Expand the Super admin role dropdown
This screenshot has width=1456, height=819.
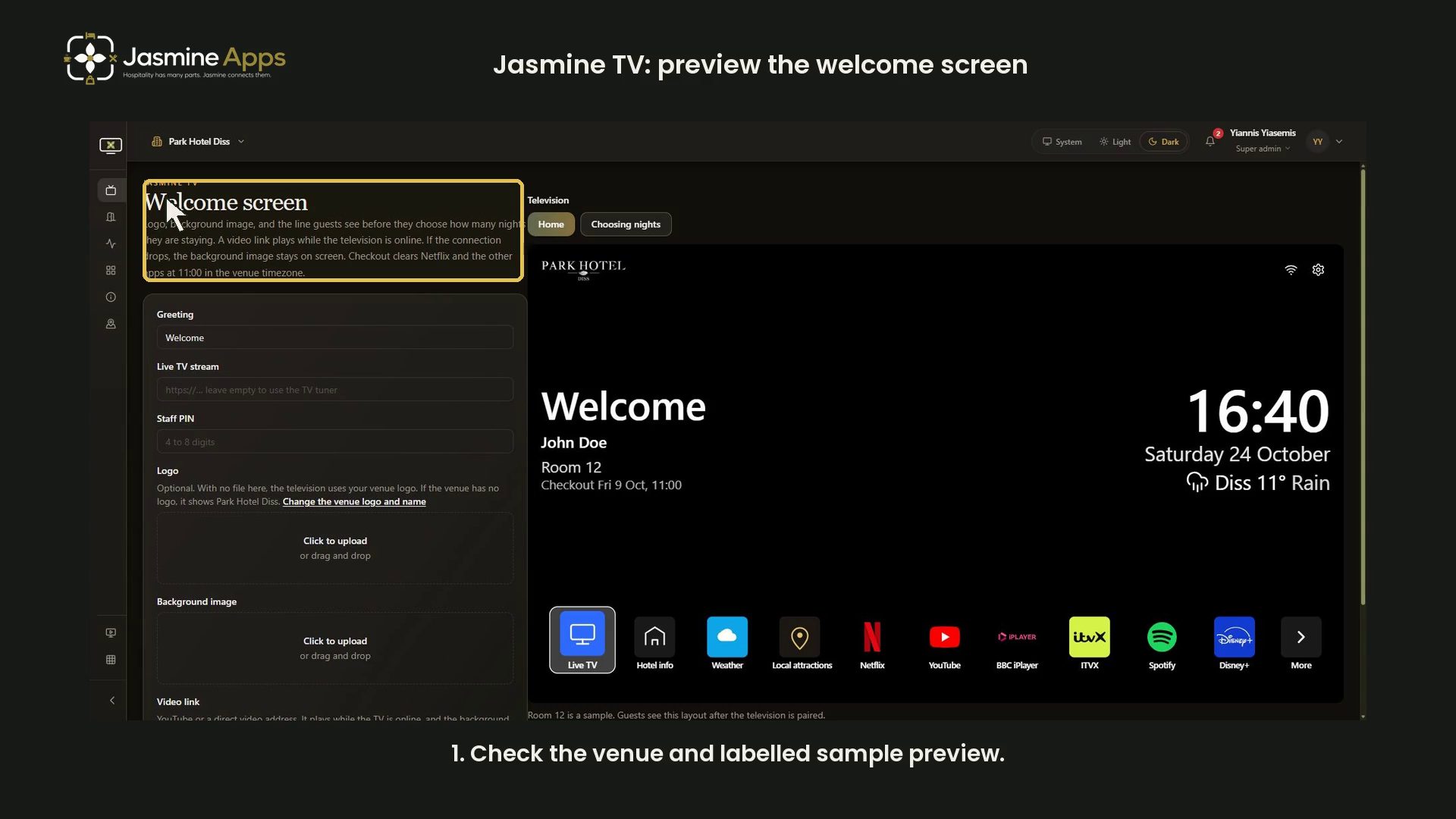(1263, 149)
